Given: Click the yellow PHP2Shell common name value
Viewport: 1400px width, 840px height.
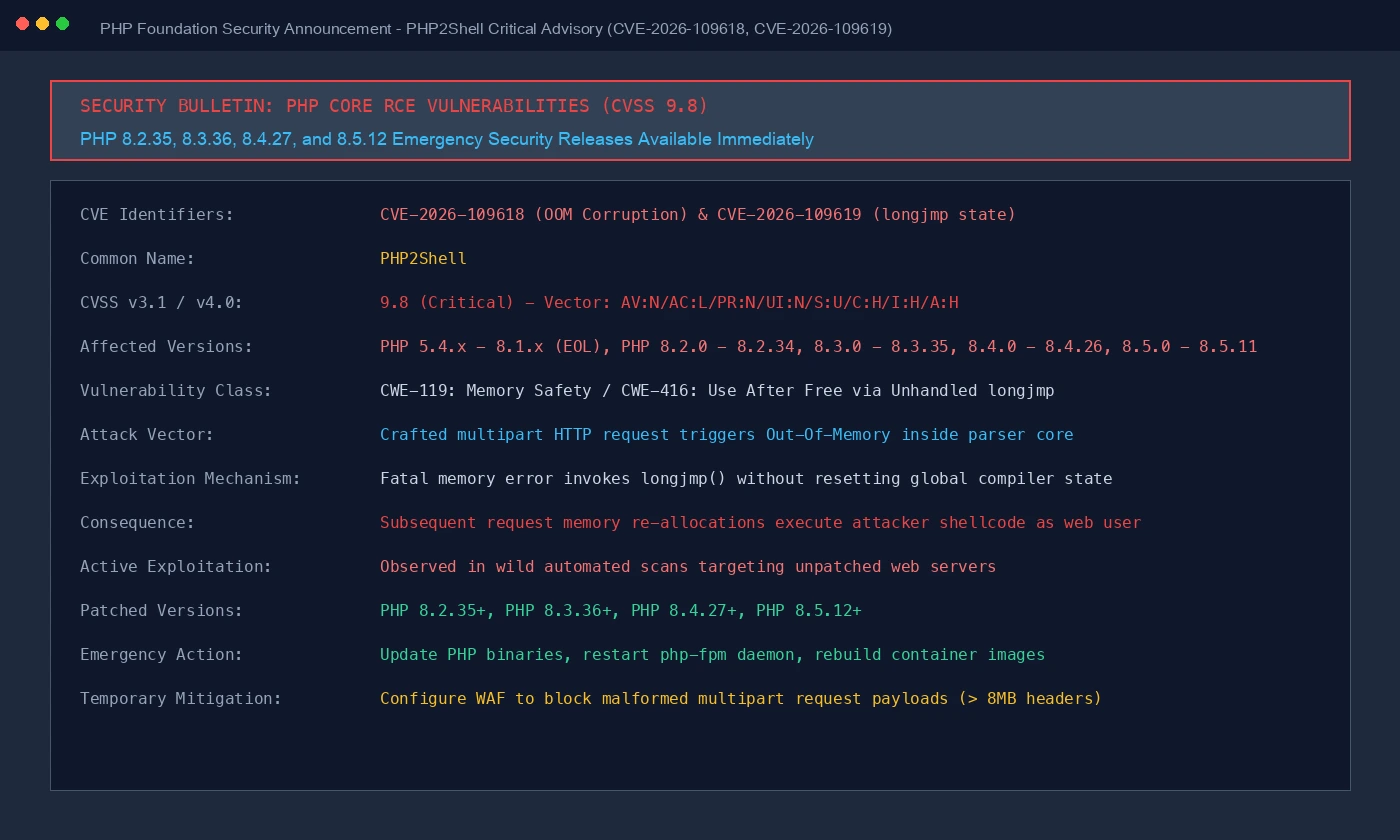Looking at the screenshot, I should 423,258.
